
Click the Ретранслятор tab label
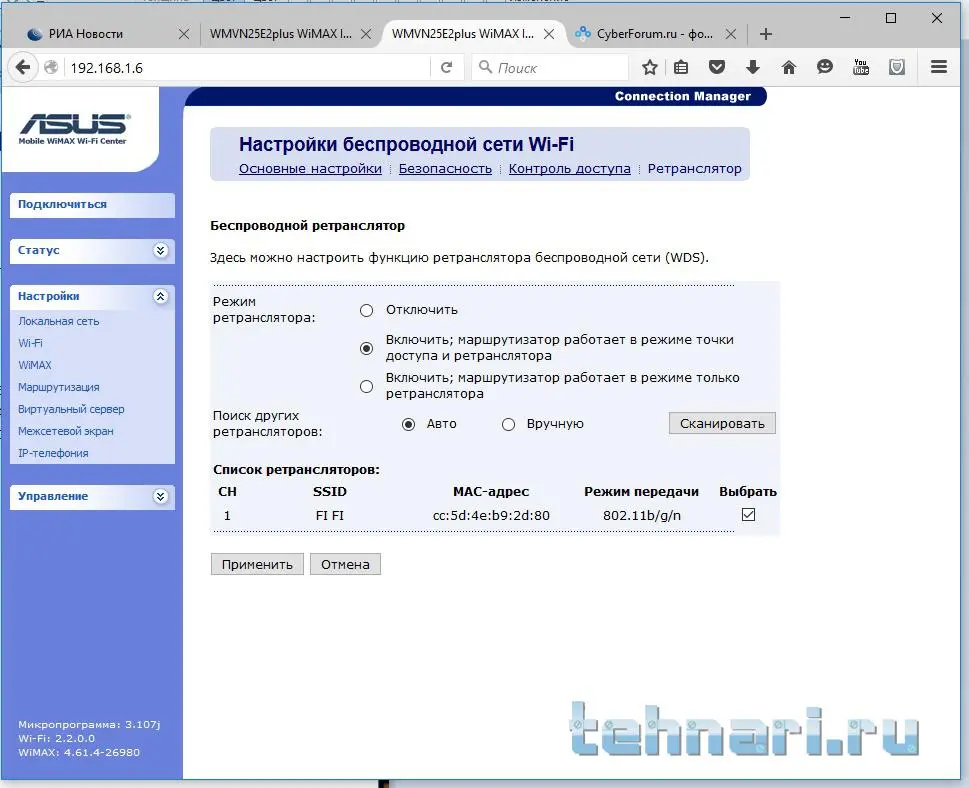coord(695,169)
